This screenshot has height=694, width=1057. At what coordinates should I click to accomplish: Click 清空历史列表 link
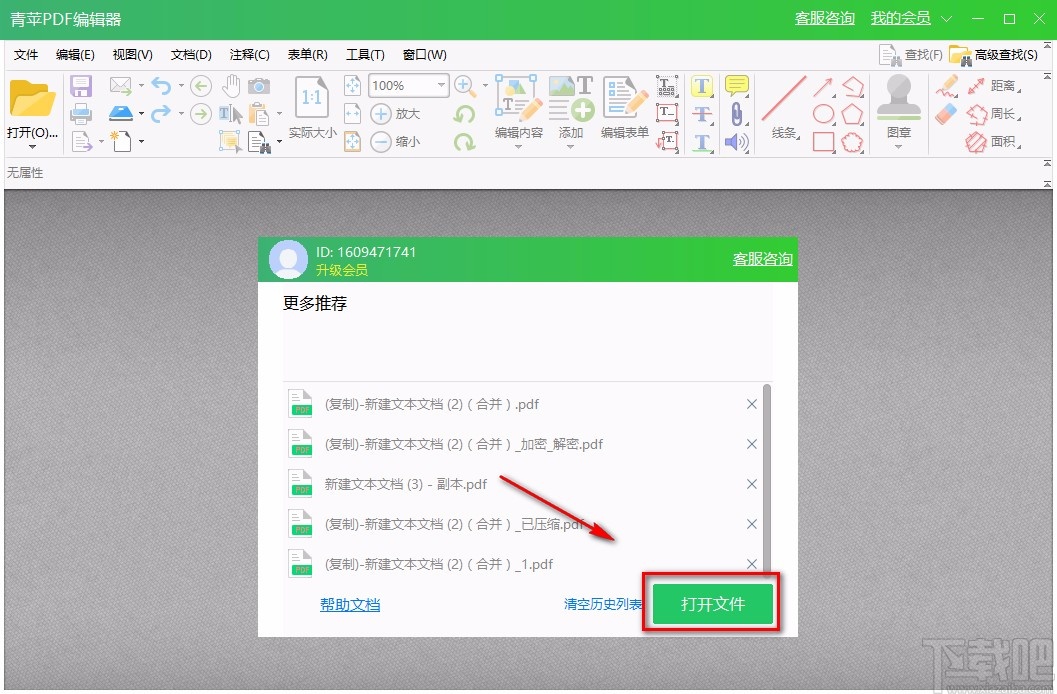(603, 604)
